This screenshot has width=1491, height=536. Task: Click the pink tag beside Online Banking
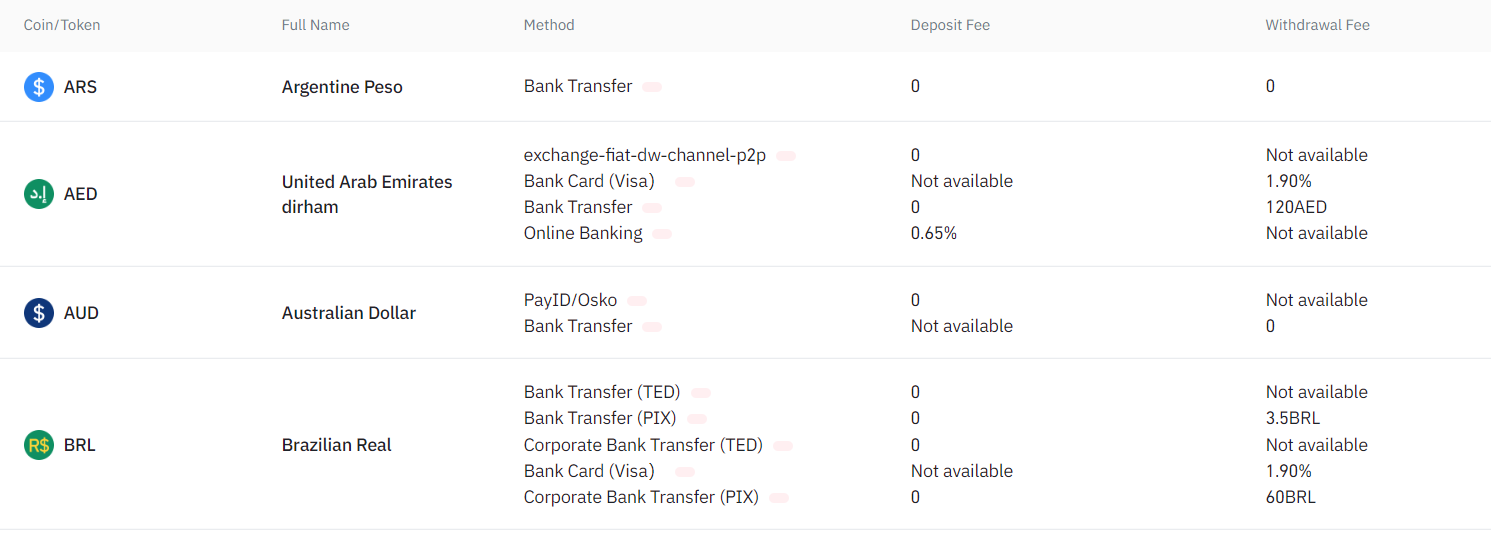662,234
